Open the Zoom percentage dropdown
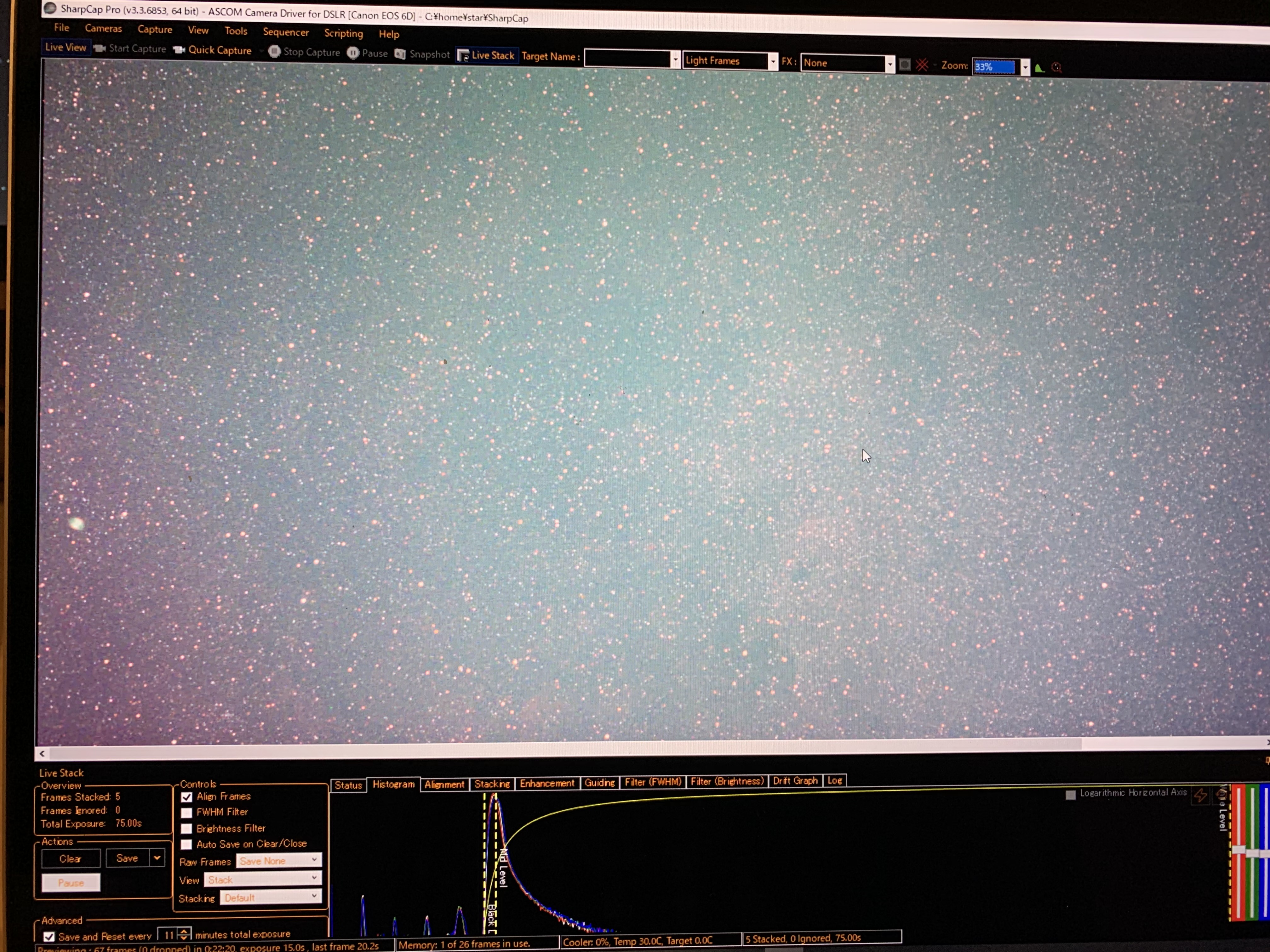The image size is (1270, 952). (1025, 68)
